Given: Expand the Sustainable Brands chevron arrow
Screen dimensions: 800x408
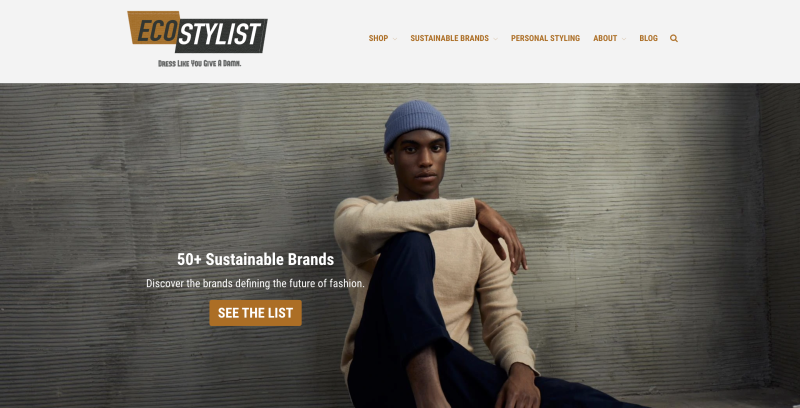Looking at the screenshot, I should [495, 39].
